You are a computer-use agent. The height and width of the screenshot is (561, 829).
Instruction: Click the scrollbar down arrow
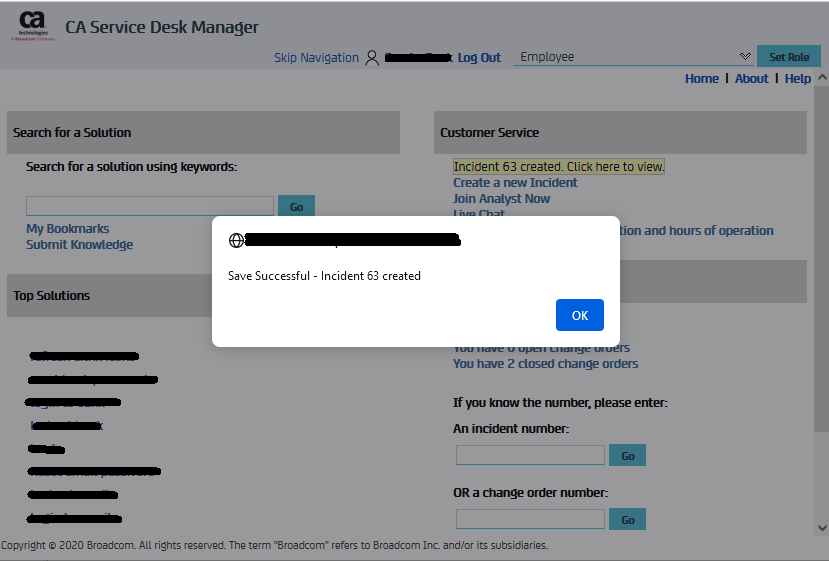click(x=822, y=528)
